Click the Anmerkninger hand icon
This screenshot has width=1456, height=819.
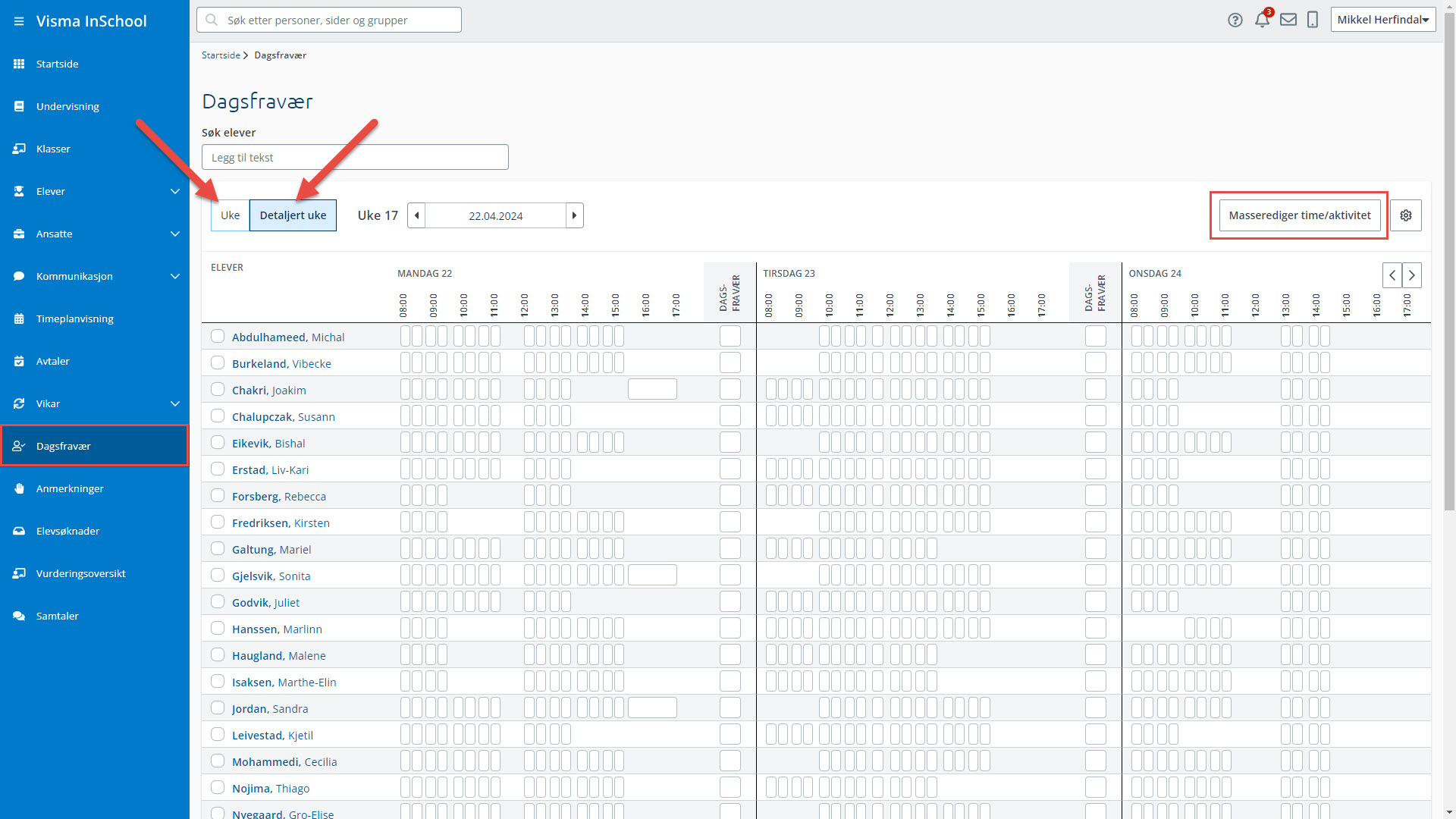[x=19, y=488]
